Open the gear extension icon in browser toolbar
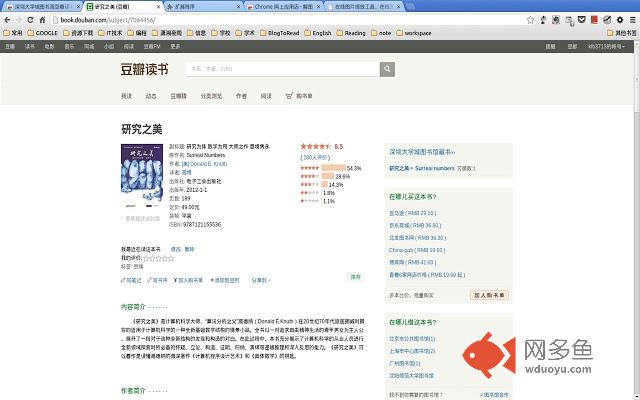The height and width of the screenshot is (400, 640). point(620,20)
